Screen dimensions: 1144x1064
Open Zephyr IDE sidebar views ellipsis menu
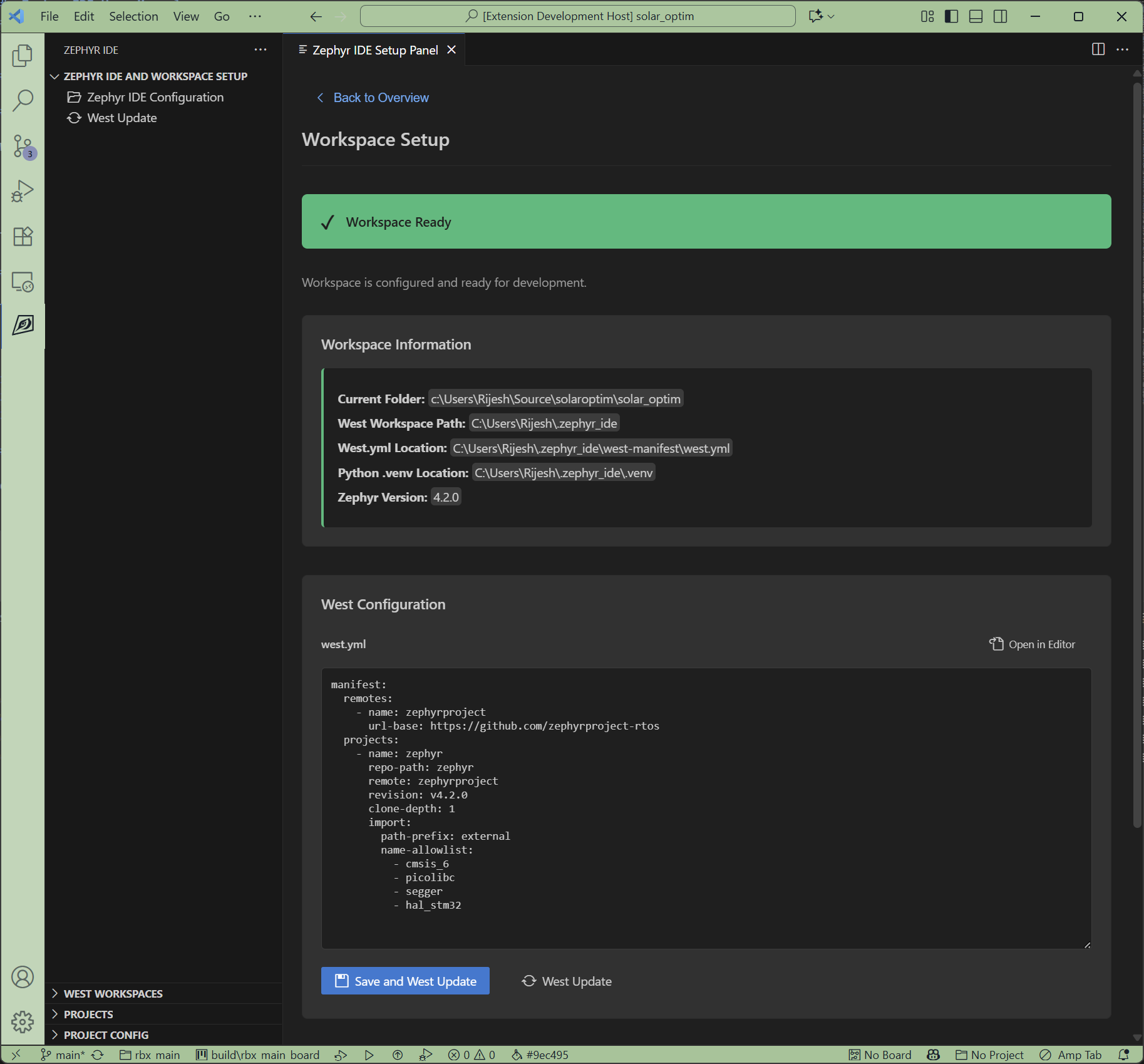coord(260,49)
